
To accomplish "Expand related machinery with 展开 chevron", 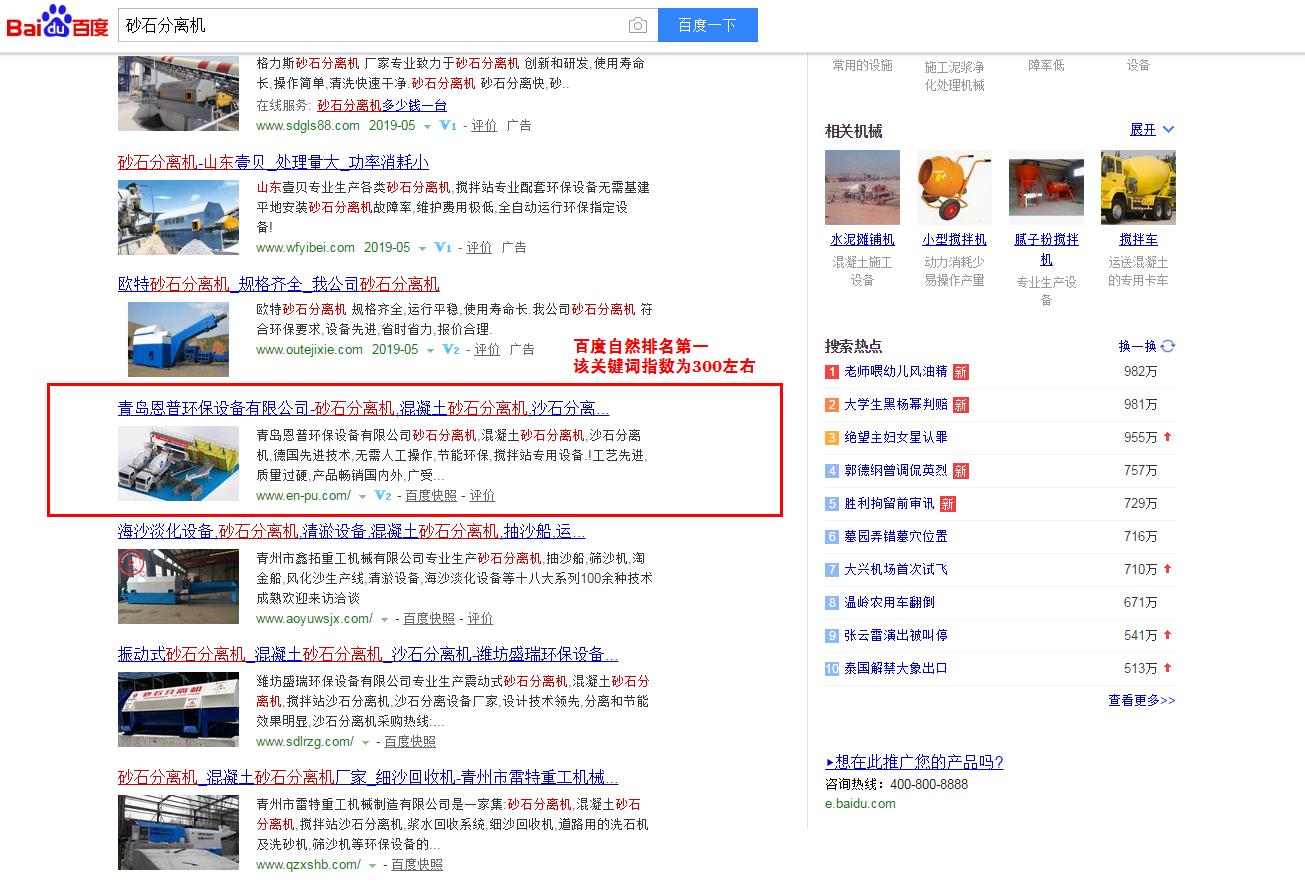I will (x=1168, y=129).
